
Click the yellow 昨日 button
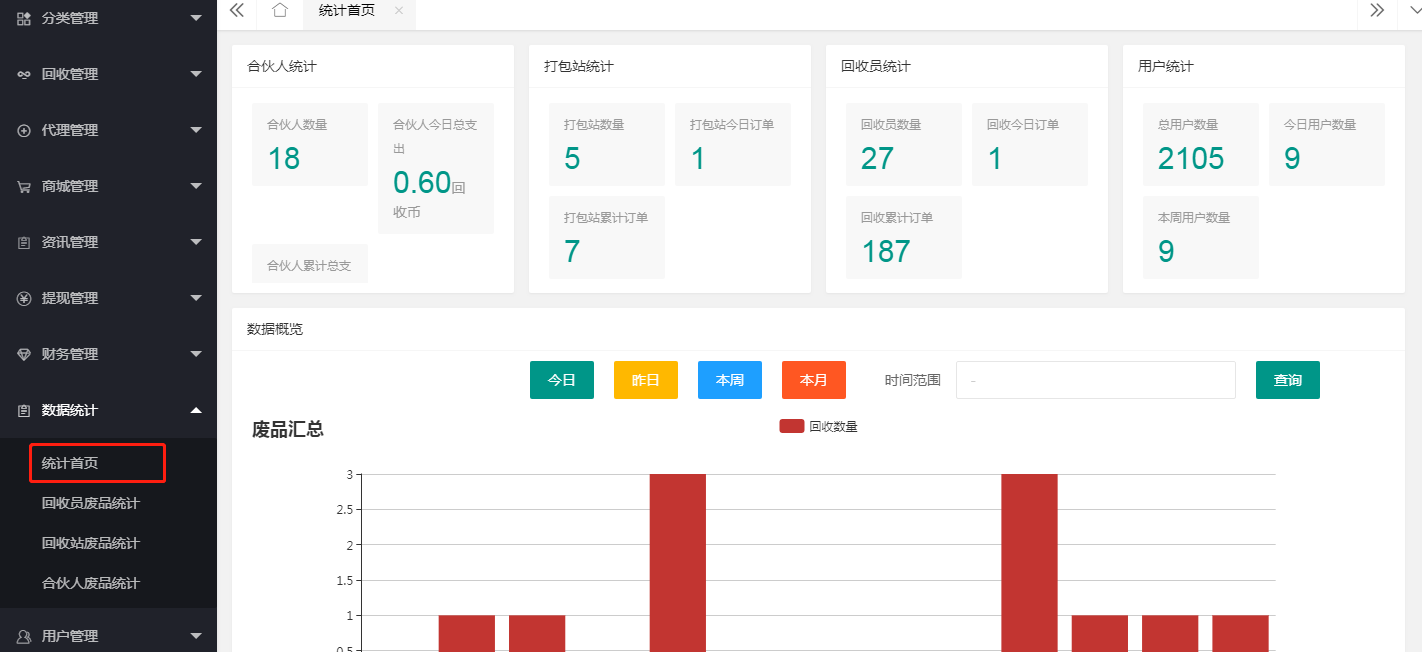[x=646, y=380]
